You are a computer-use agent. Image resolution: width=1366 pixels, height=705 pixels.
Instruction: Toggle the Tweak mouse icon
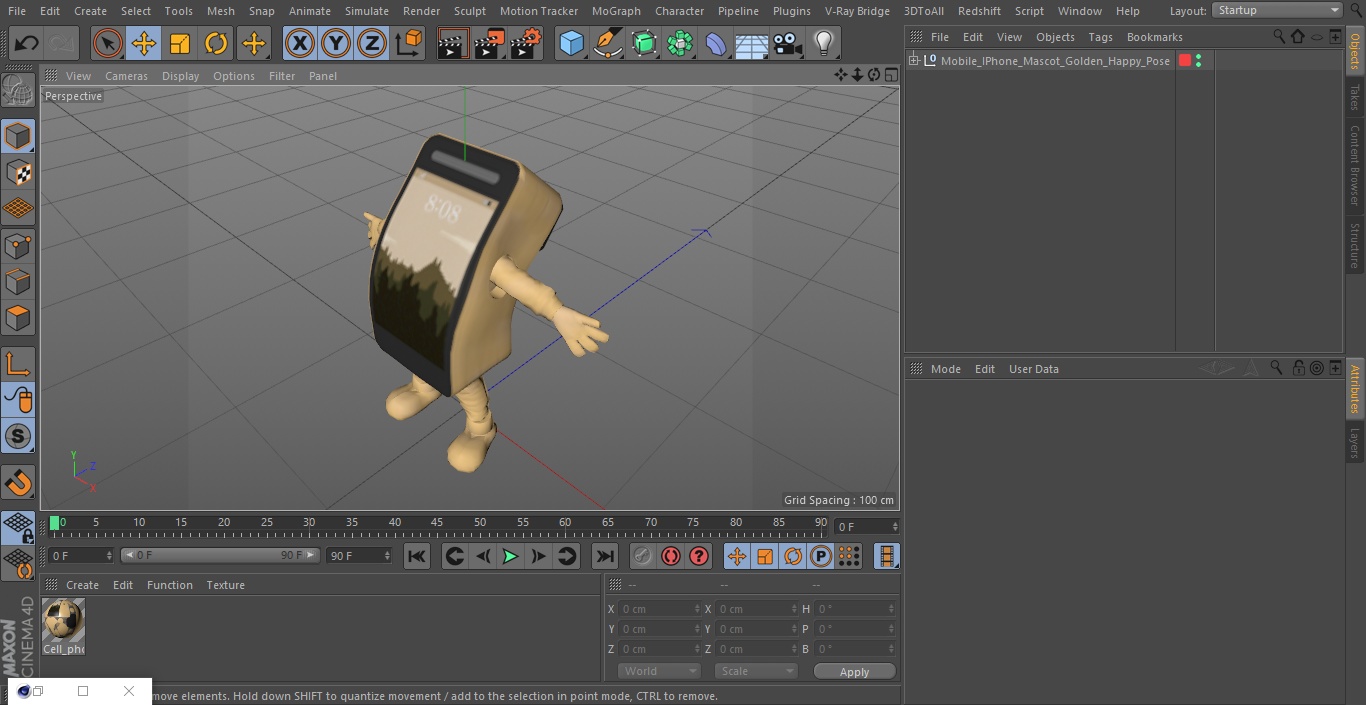point(18,400)
